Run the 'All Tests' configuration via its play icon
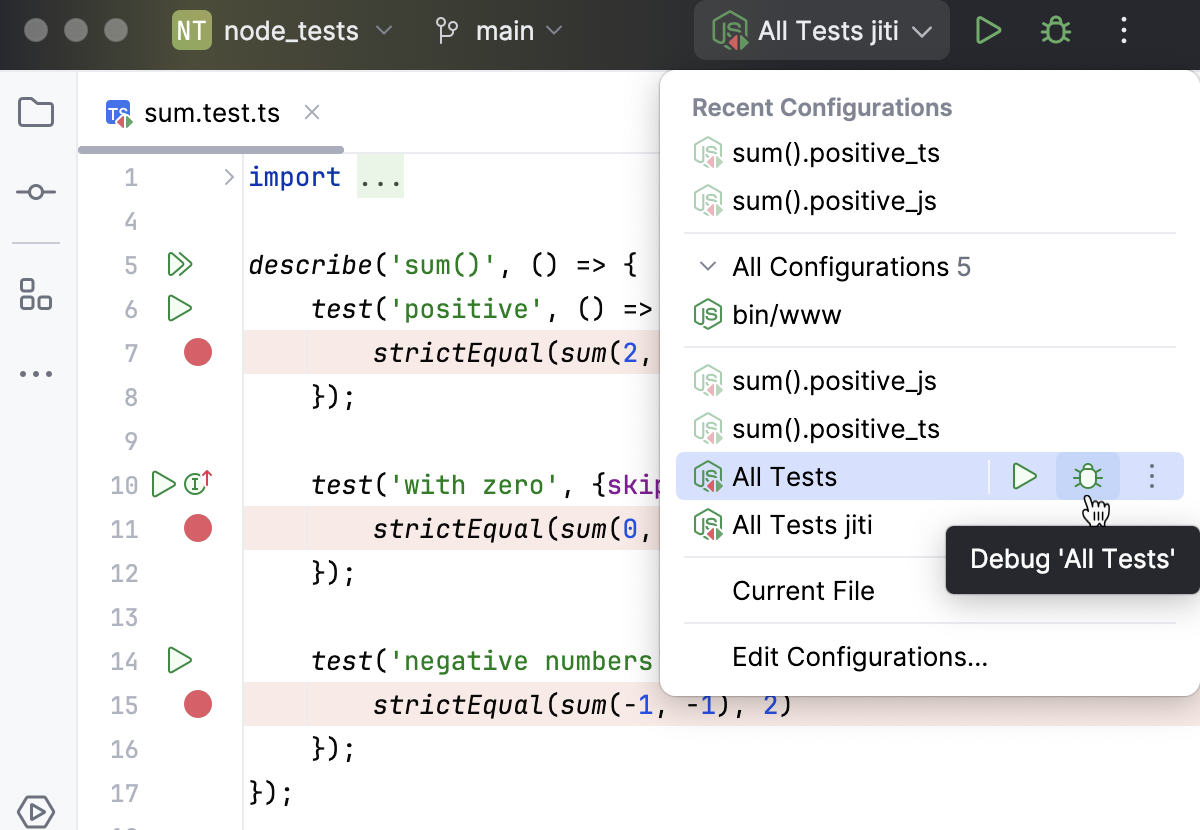The width and height of the screenshot is (1200, 830). 1023,477
